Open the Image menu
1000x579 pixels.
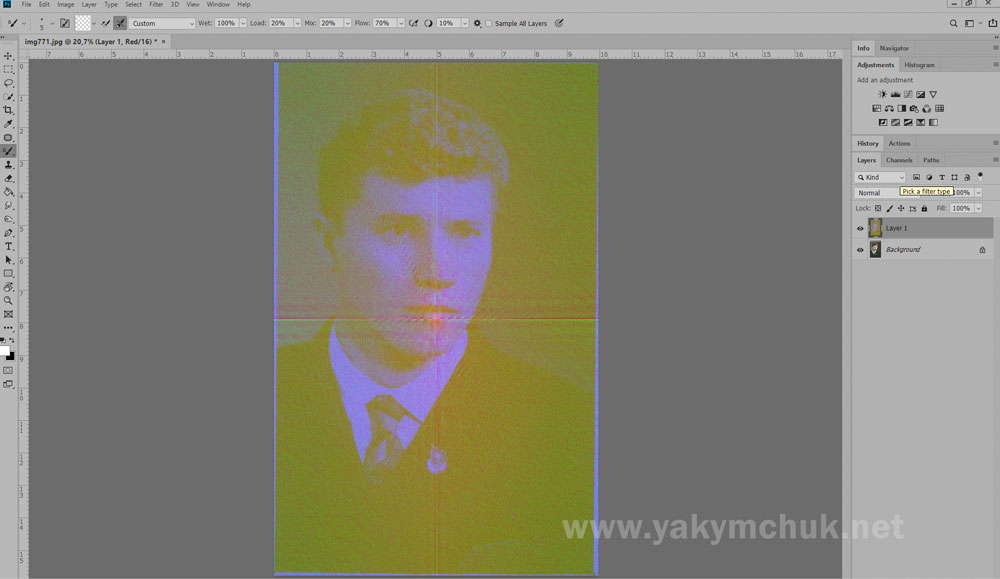66,4
